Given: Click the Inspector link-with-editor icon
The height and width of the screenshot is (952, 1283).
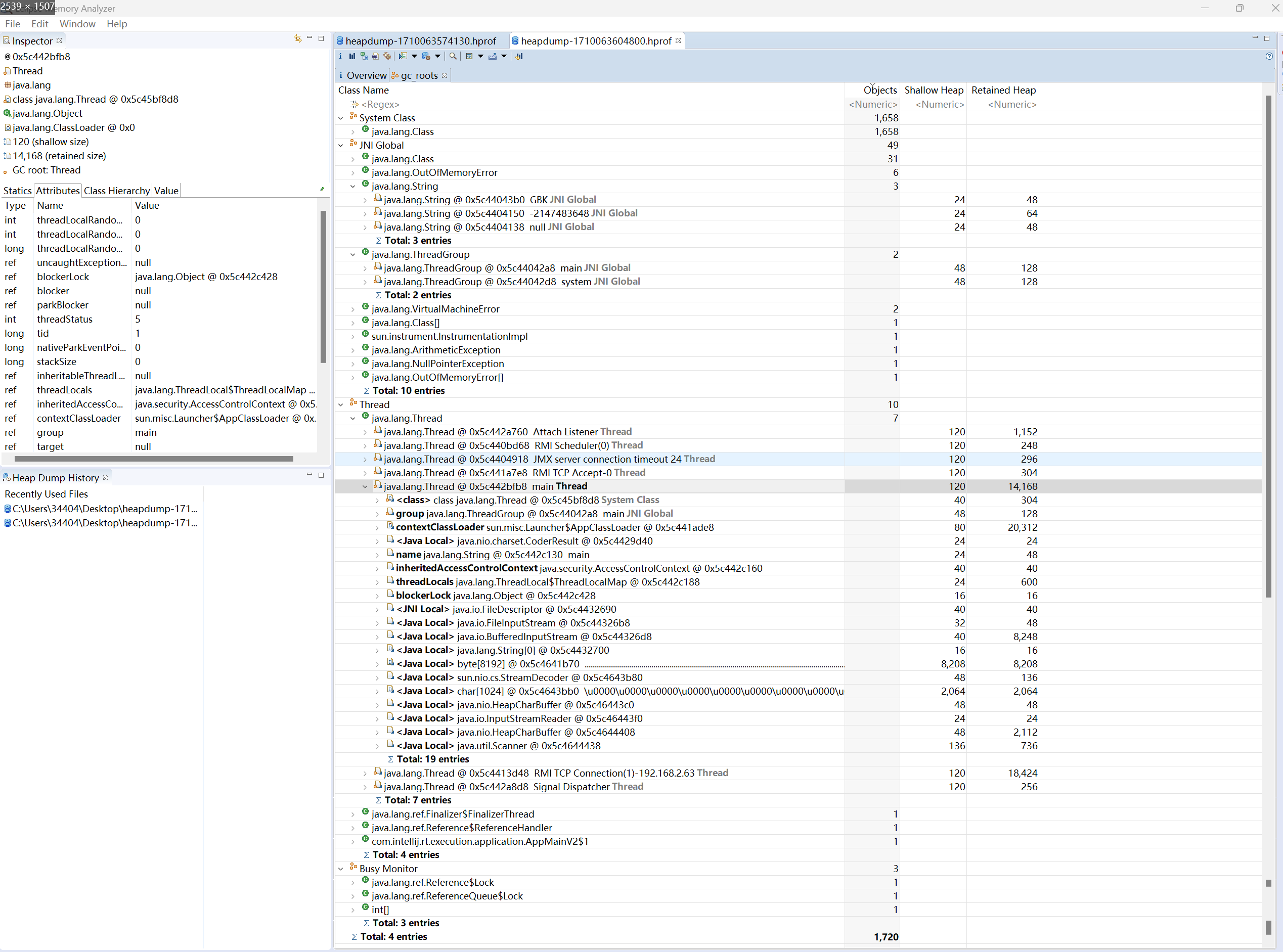Looking at the screenshot, I should 297,38.
